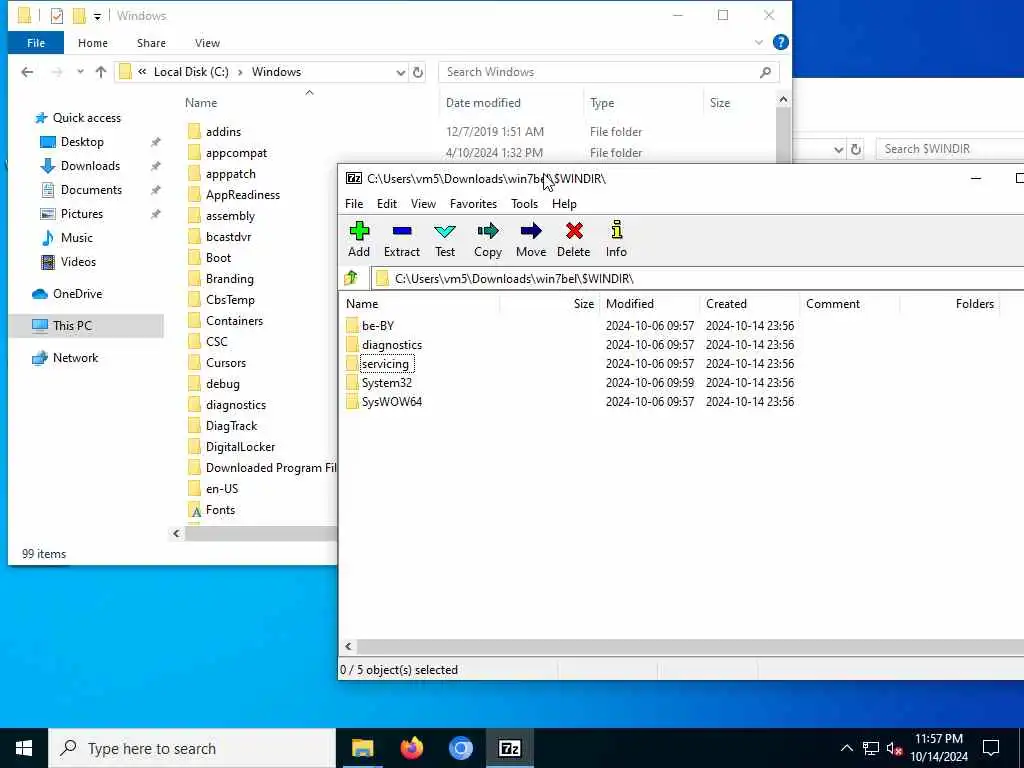Click the Explorer Up one level arrow
This screenshot has height=768, width=1024.
tap(101, 72)
